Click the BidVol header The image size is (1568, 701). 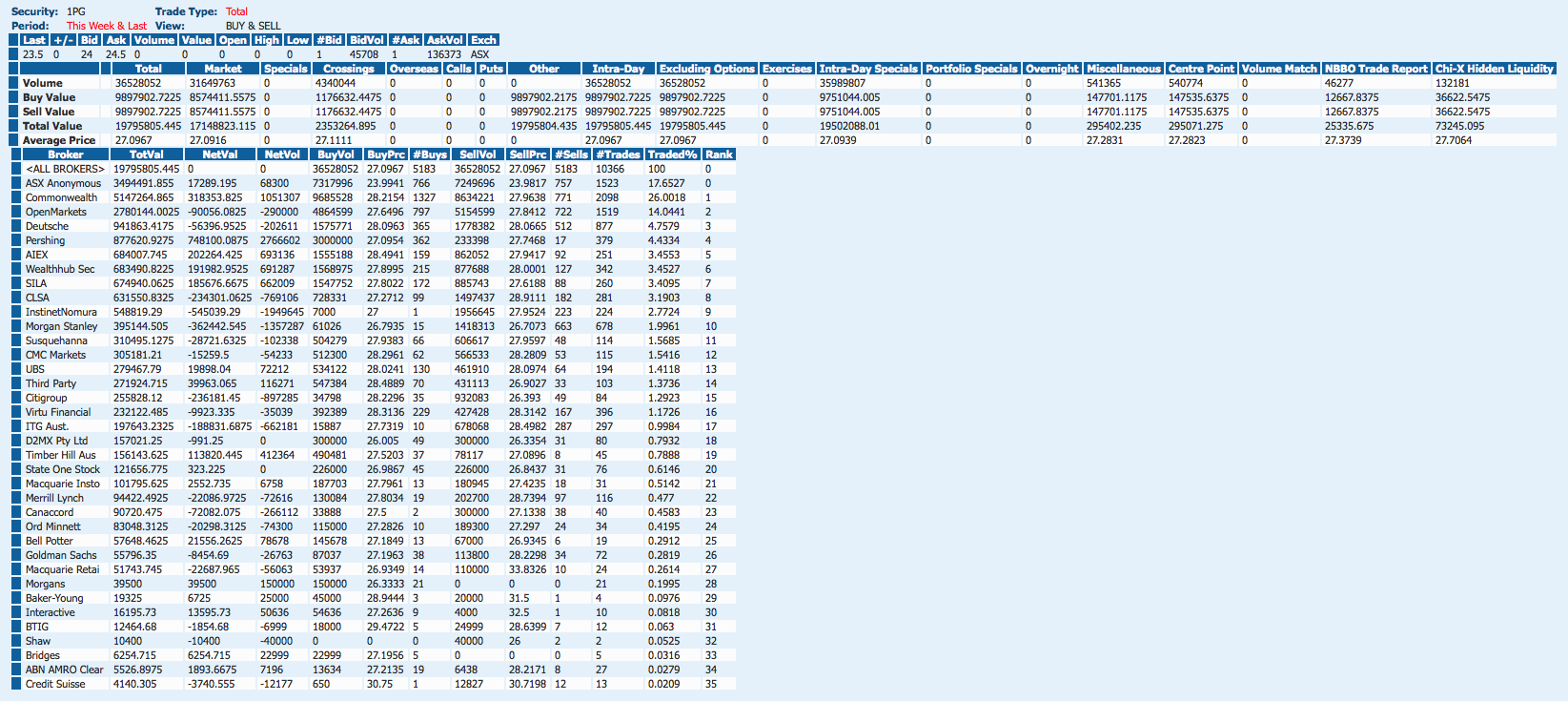pos(366,40)
